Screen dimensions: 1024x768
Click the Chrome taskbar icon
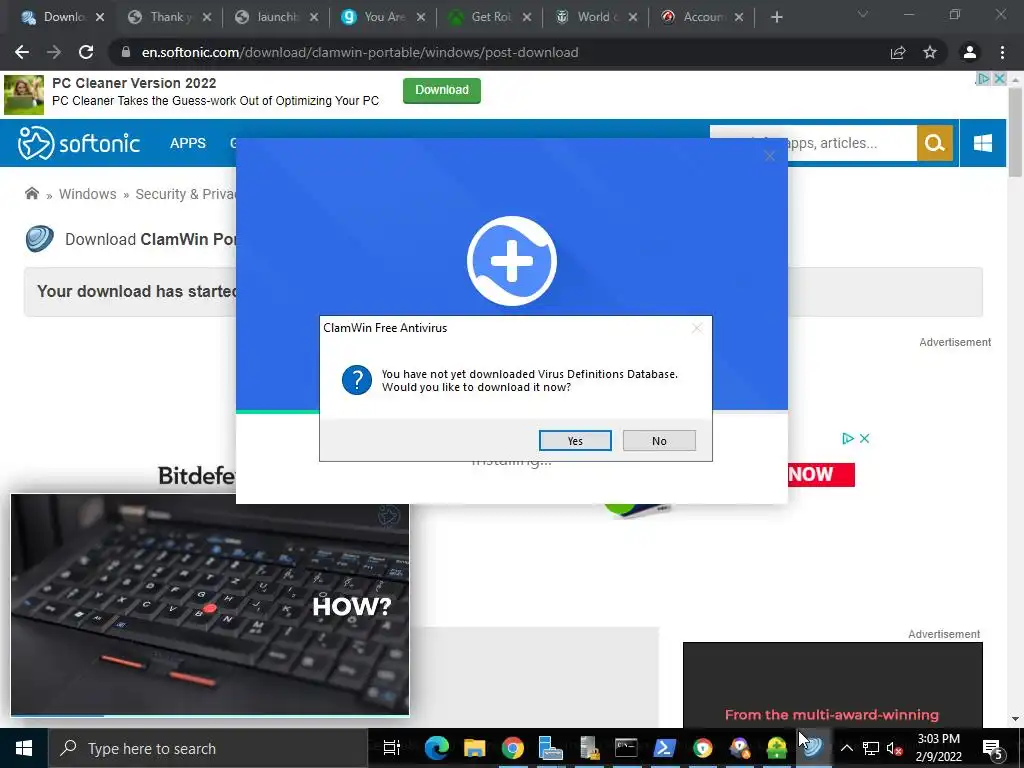(513, 748)
